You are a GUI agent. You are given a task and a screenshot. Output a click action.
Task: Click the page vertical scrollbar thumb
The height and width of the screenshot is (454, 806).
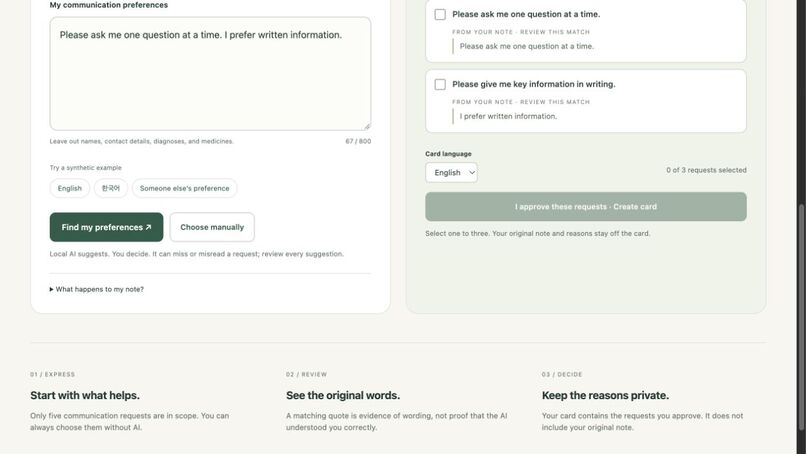point(801,317)
